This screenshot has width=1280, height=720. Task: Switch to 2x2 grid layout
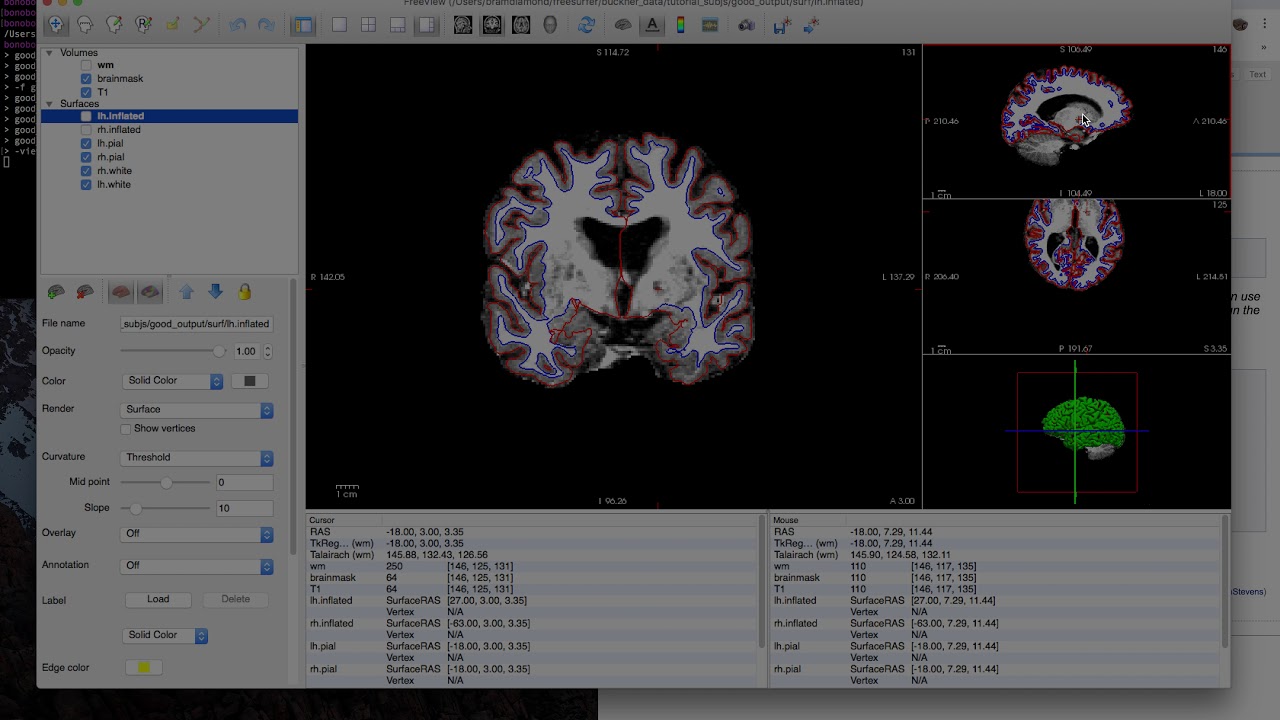[x=369, y=25]
